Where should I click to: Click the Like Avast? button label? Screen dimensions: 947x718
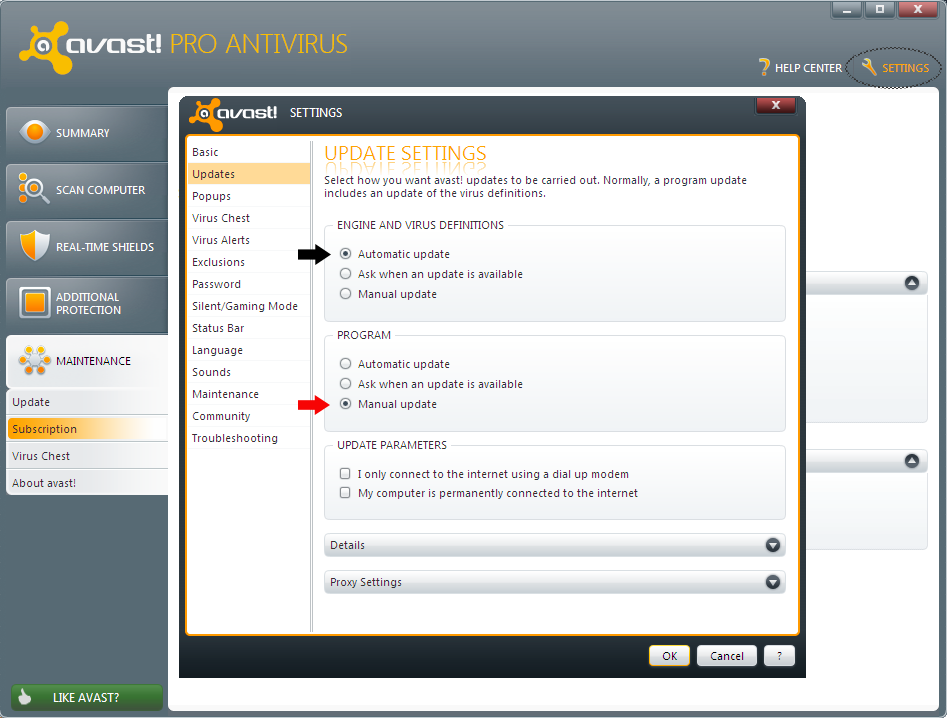pos(86,697)
